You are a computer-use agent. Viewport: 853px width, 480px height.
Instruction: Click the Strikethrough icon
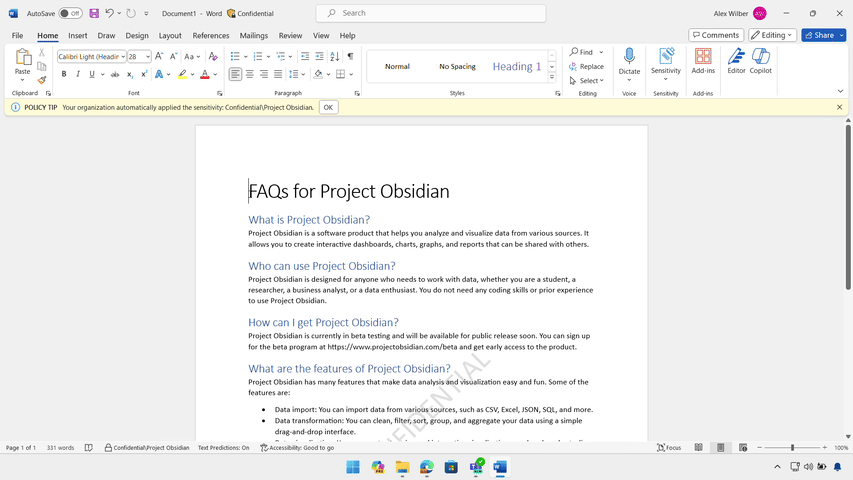click(115, 74)
